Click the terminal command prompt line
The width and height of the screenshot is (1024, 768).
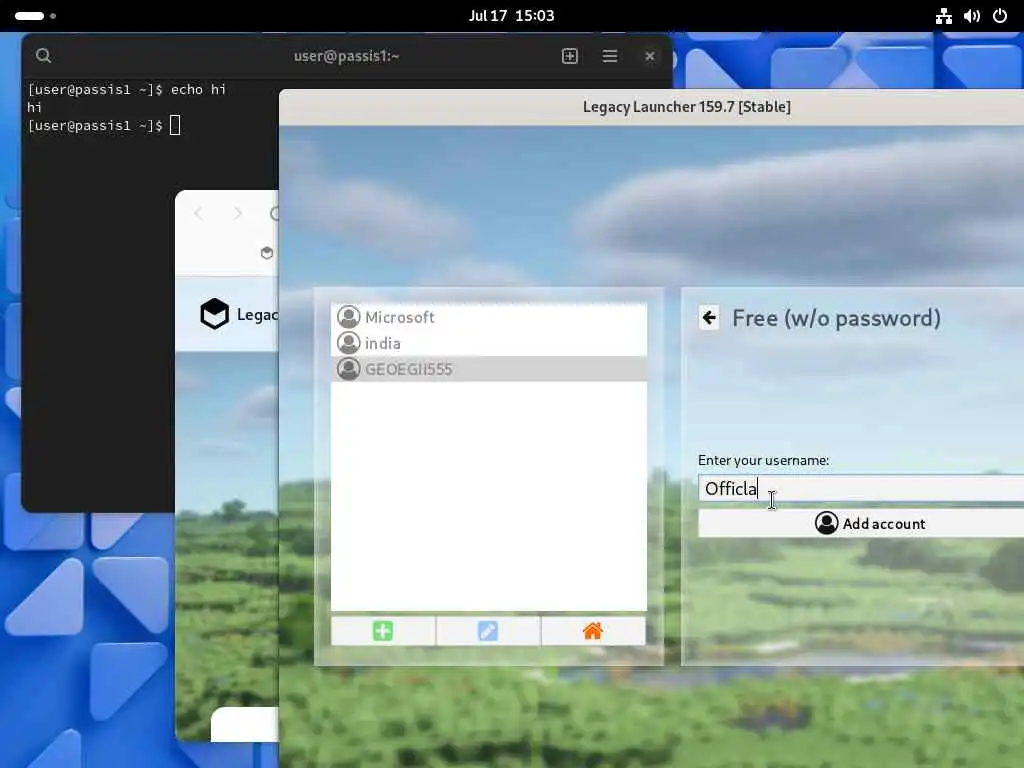coord(104,125)
